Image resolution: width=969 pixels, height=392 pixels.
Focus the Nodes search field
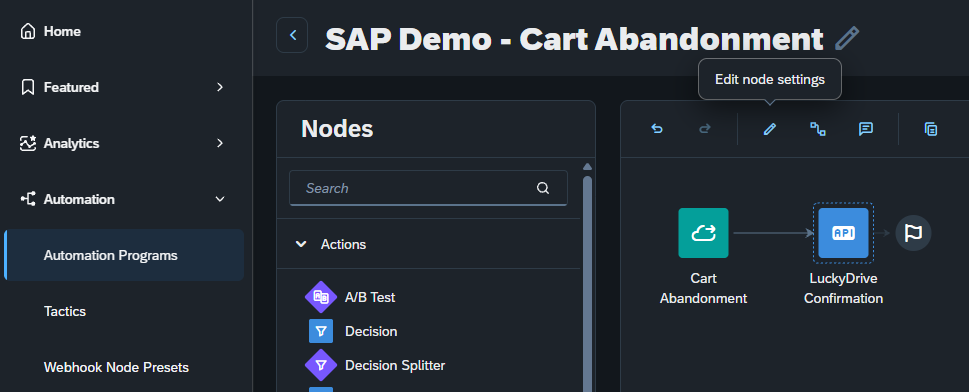tap(428, 188)
